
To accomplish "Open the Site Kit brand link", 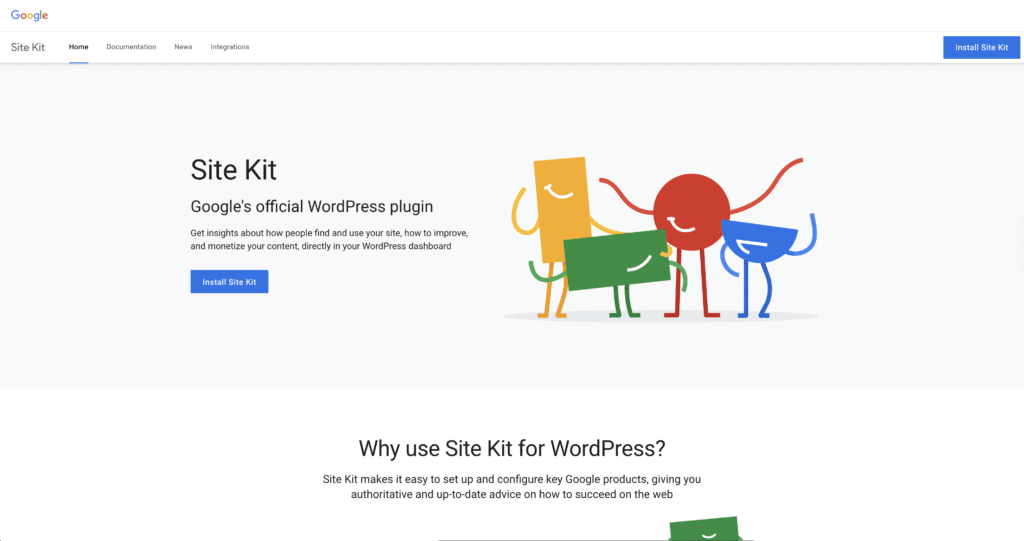I will click(x=28, y=47).
